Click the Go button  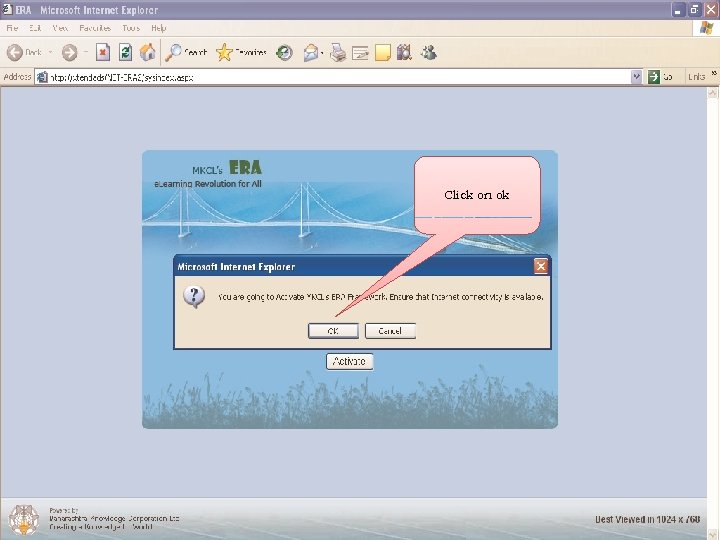661,77
